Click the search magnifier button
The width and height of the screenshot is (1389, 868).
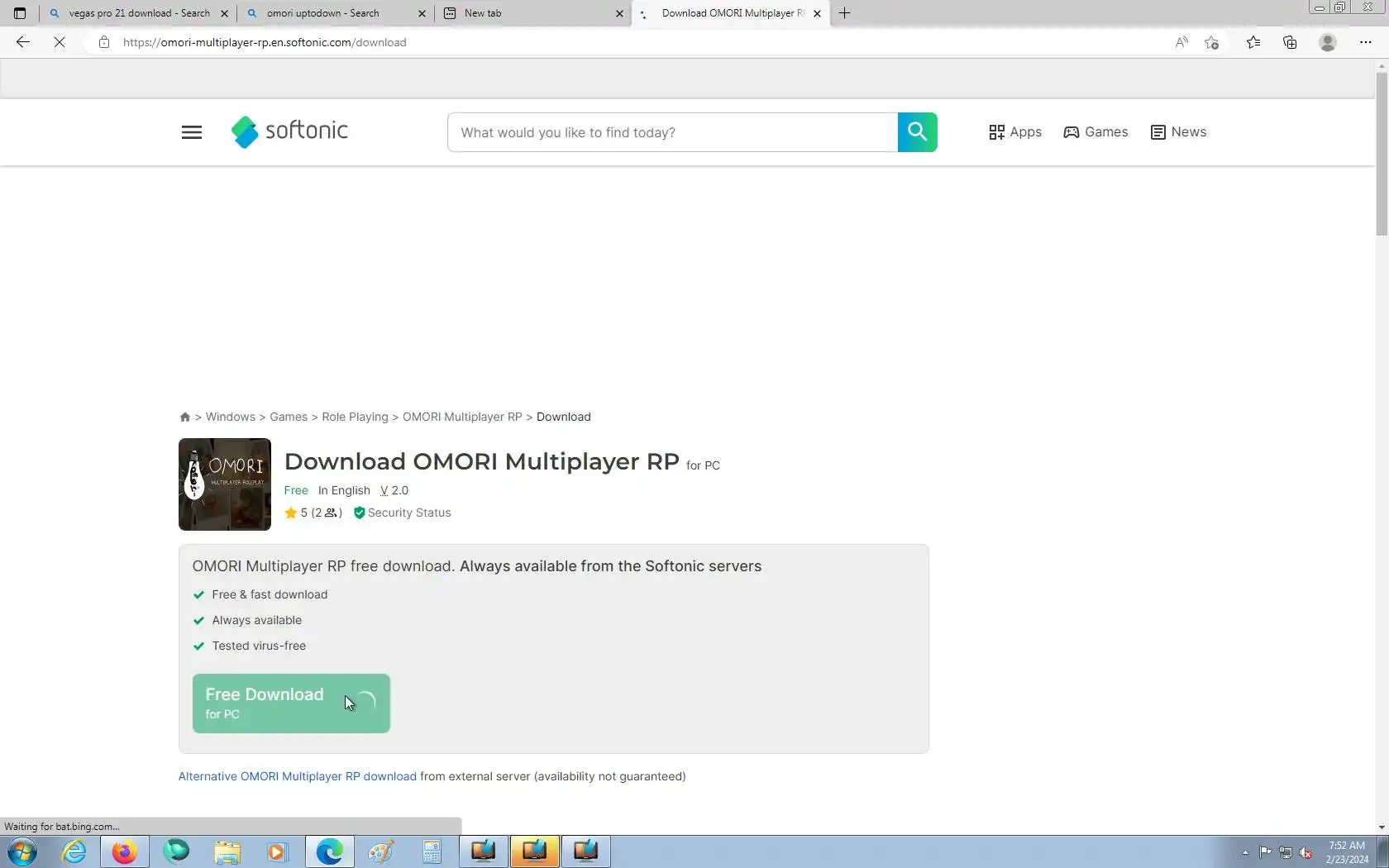[x=917, y=132]
